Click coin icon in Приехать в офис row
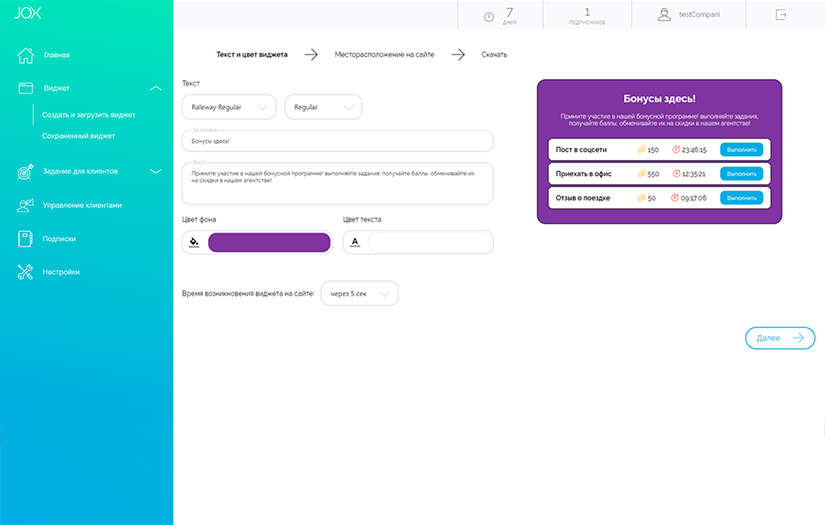The image size is (825, 525). (x=641, y=174)
